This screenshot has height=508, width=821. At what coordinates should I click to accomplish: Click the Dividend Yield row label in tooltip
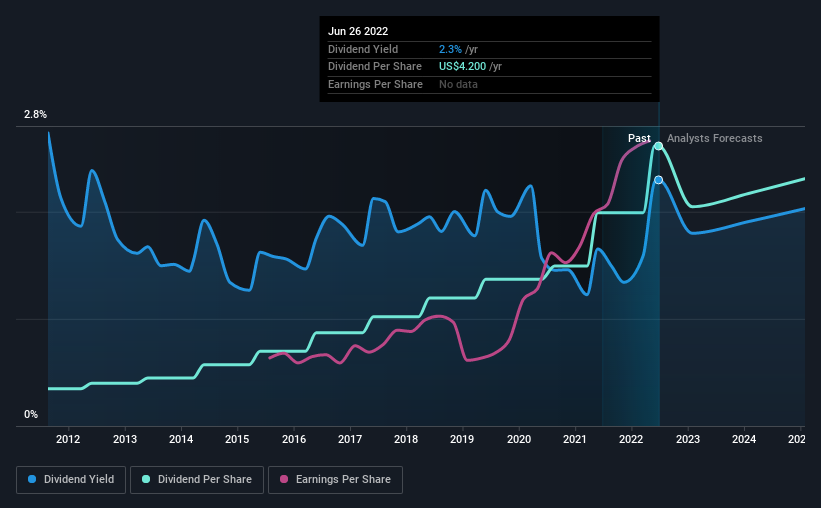pos(363,49)
